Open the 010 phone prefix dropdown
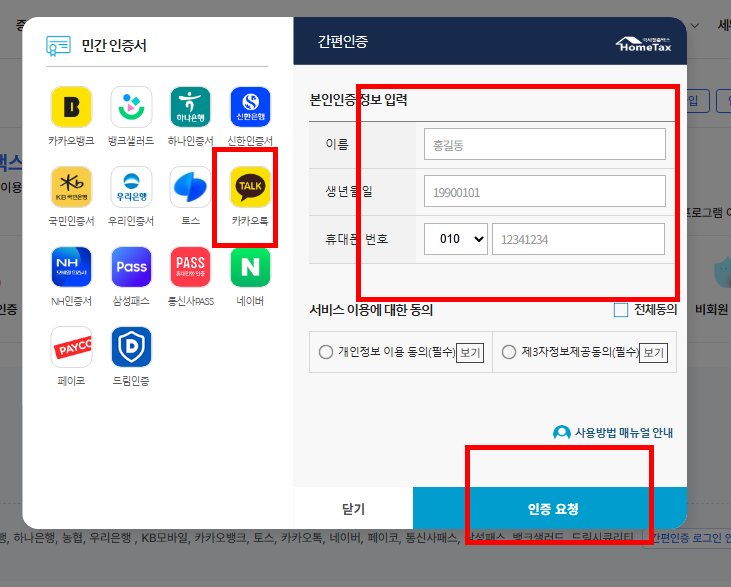 pyautogui.click(x=455, y=239)
